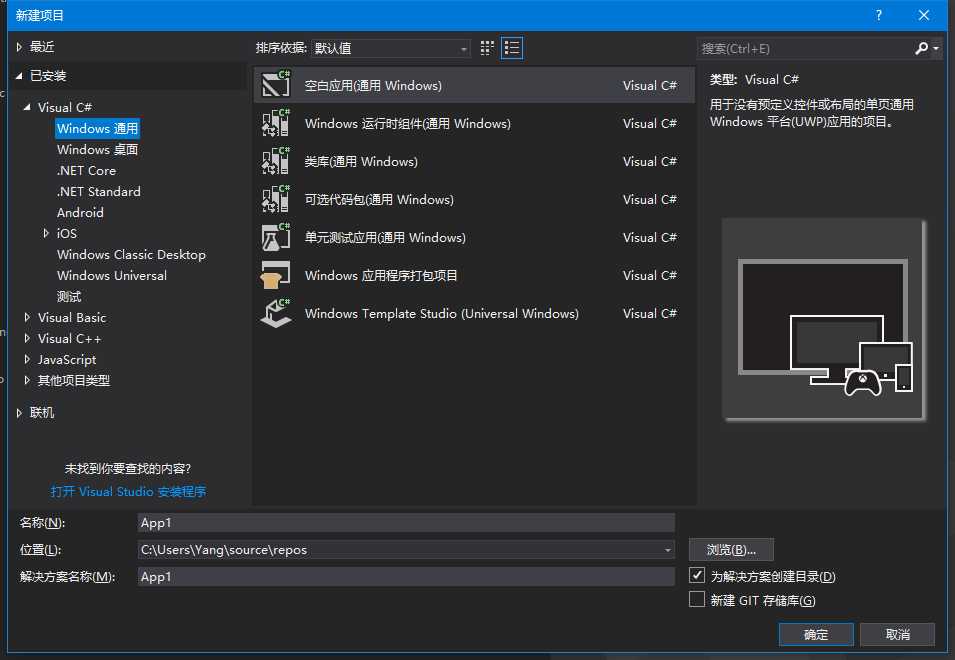Toggle 为解决方案创建目录 checkbox
This screenshot has width=955, height=660.
pyautogui.click(x=697, y=575)
